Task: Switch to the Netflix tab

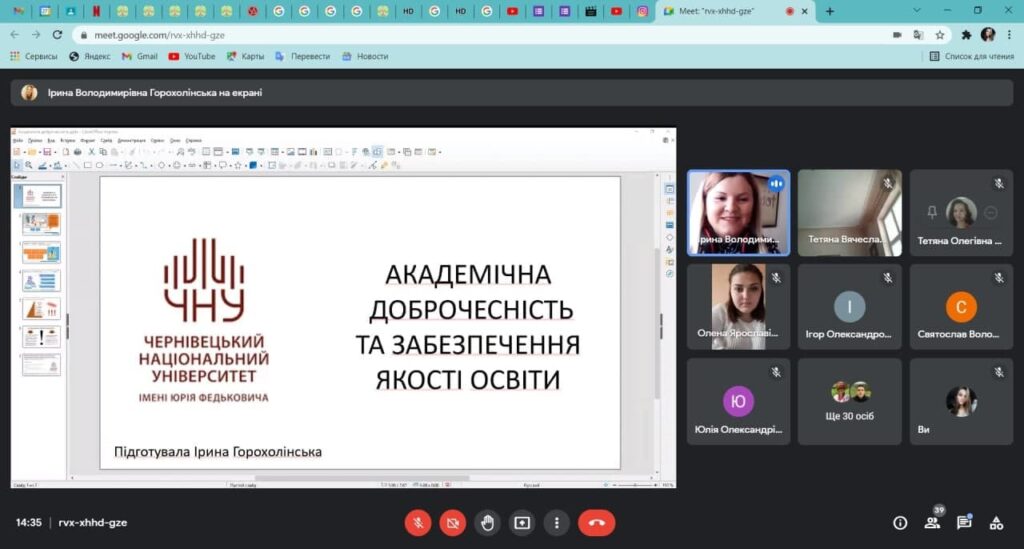Action: click(x=96, y=11)
